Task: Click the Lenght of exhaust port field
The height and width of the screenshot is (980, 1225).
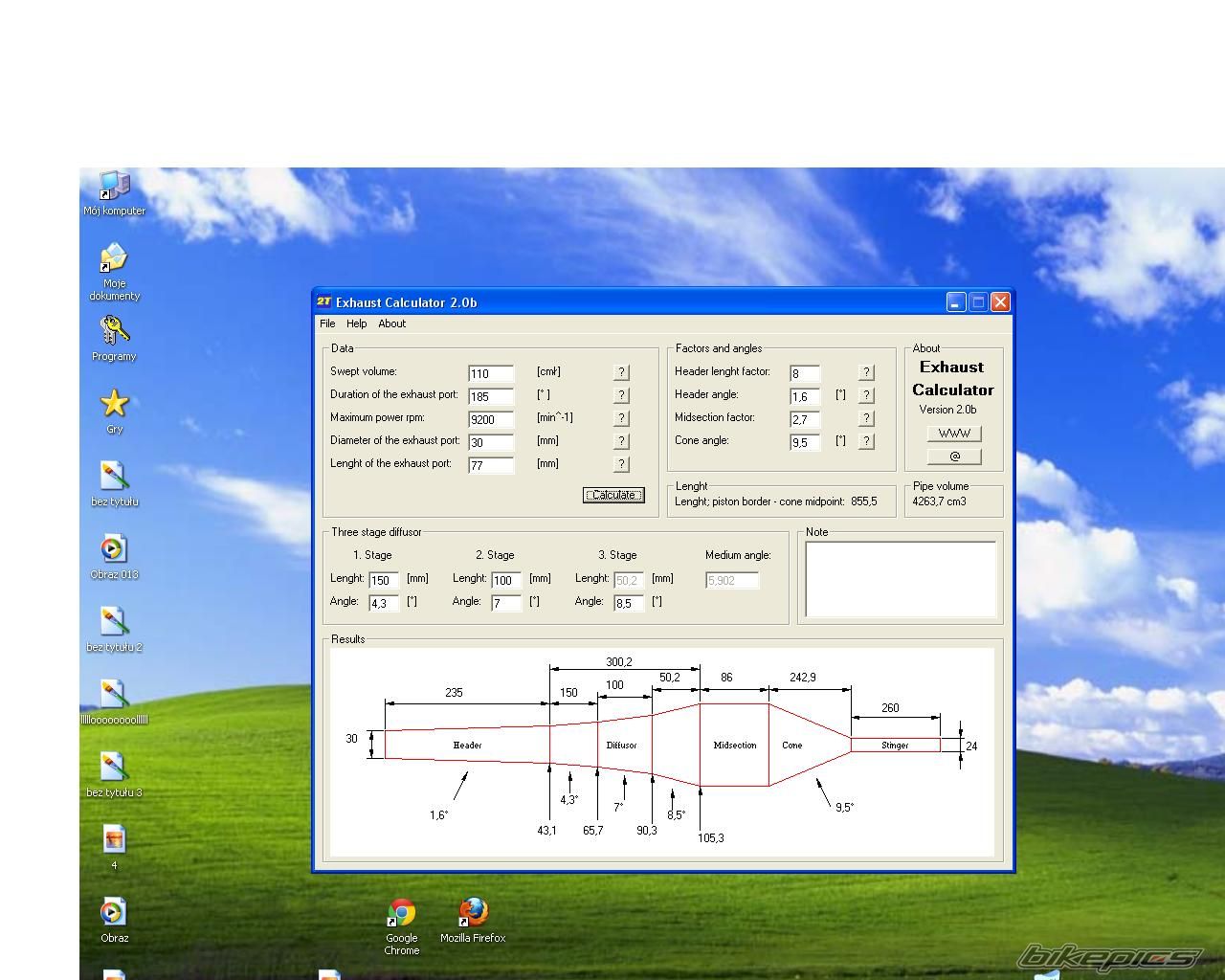Action: tap(491, 465)
